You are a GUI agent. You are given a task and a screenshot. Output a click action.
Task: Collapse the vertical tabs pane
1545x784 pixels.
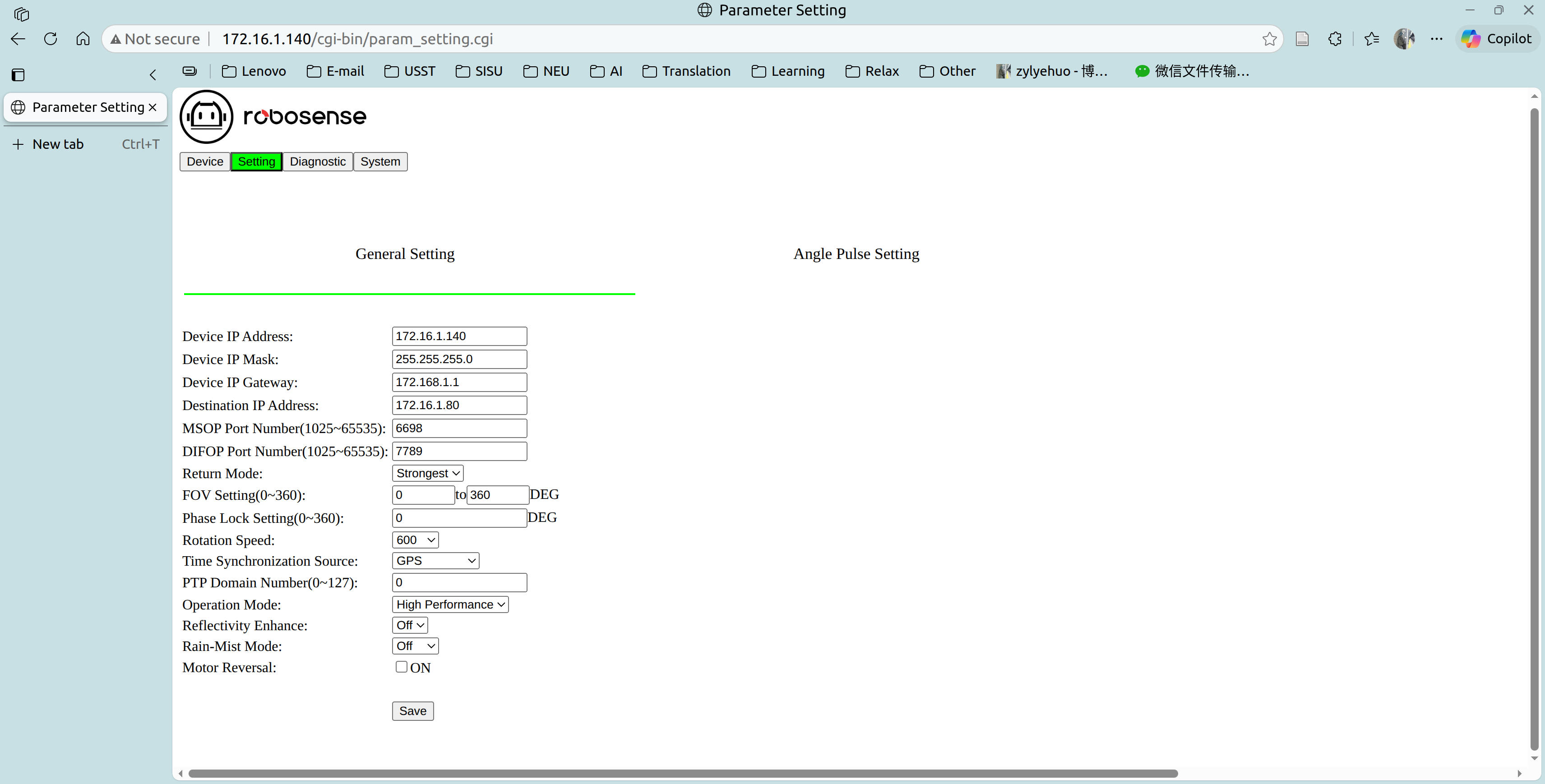pos(153,75)
